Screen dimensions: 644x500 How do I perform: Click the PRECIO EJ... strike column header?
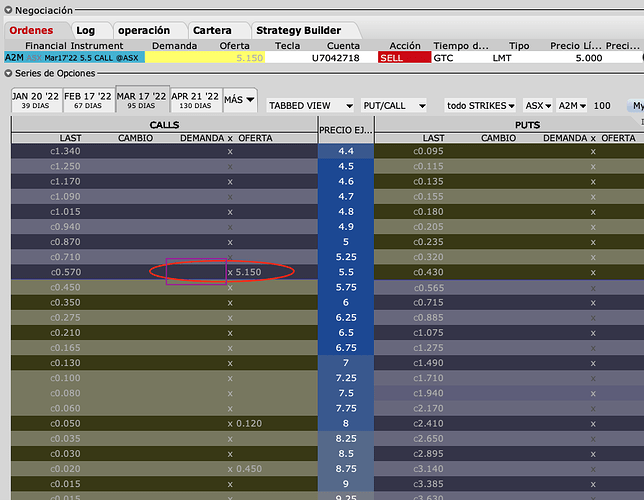(x=346, y=130)
